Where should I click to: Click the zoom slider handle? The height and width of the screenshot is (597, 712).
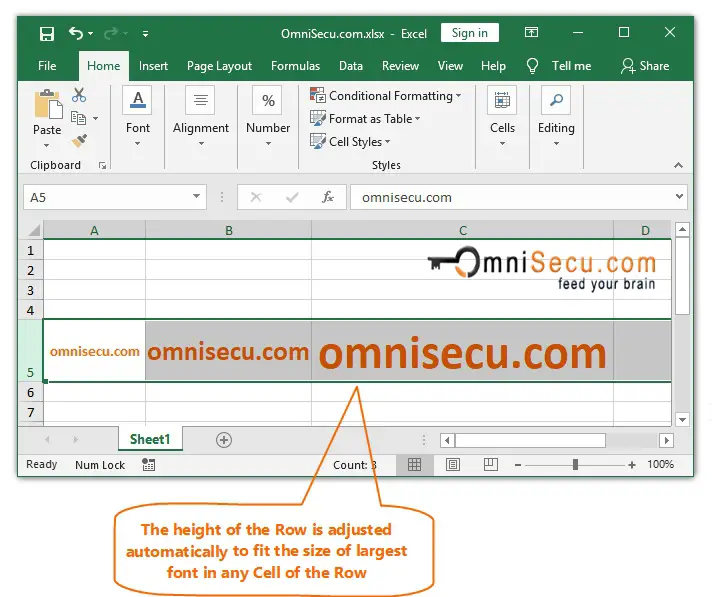pos(575,464)
